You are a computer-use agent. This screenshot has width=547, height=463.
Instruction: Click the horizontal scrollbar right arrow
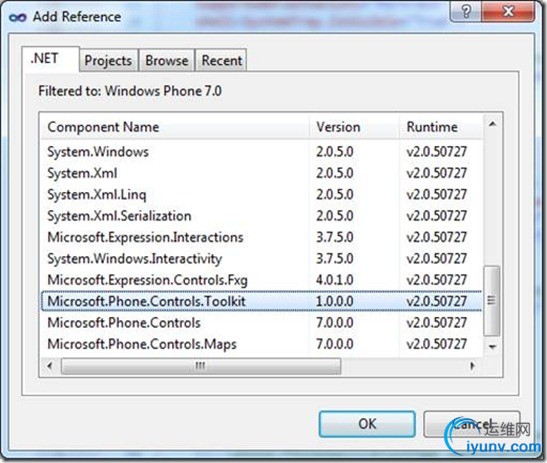pyautogui.click(x=472, y=366)
